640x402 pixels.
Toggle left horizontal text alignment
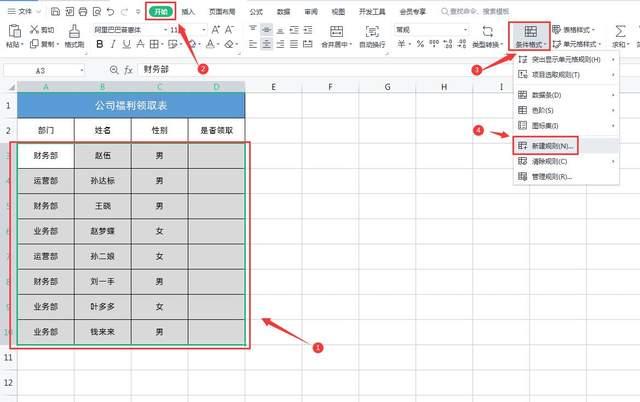click(253, 44)
